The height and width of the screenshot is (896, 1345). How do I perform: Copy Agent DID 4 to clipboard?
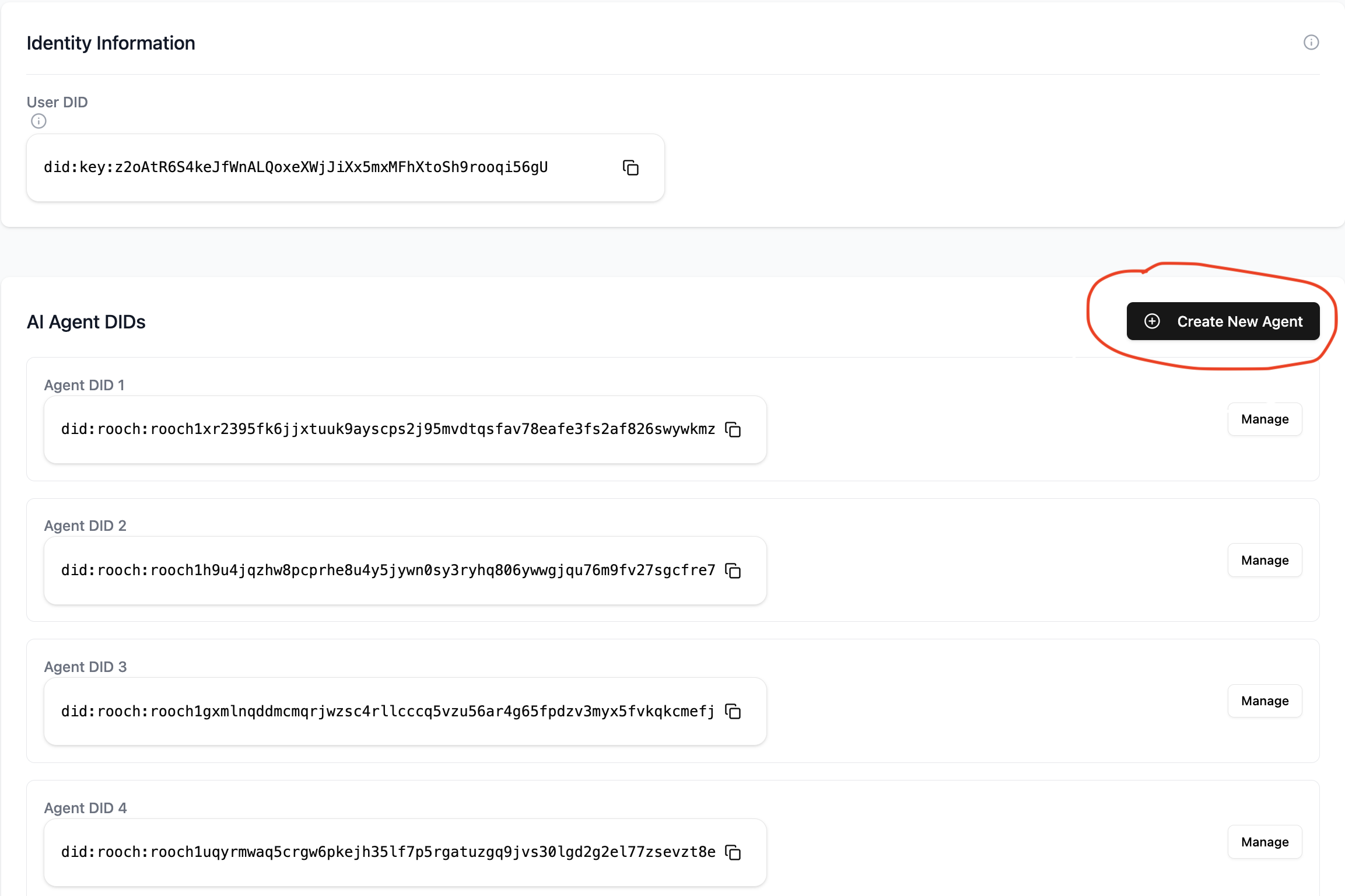tap(733, 852)
